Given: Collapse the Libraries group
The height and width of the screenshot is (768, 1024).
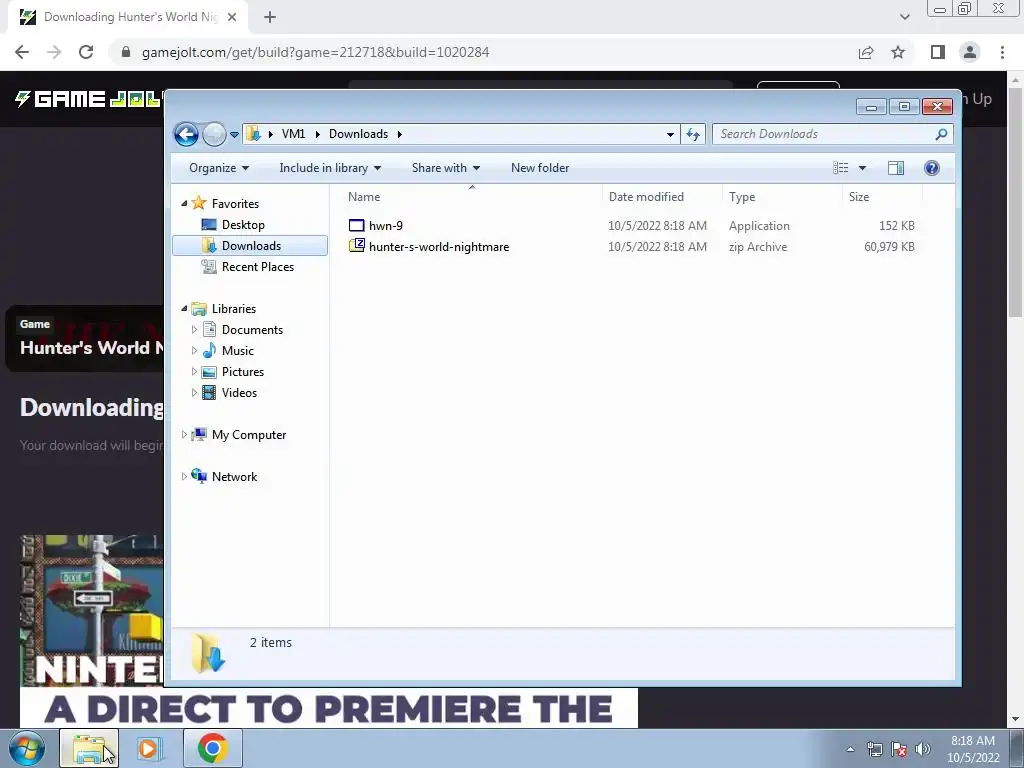Looking at the screenshot, I should tap(184, 308).
